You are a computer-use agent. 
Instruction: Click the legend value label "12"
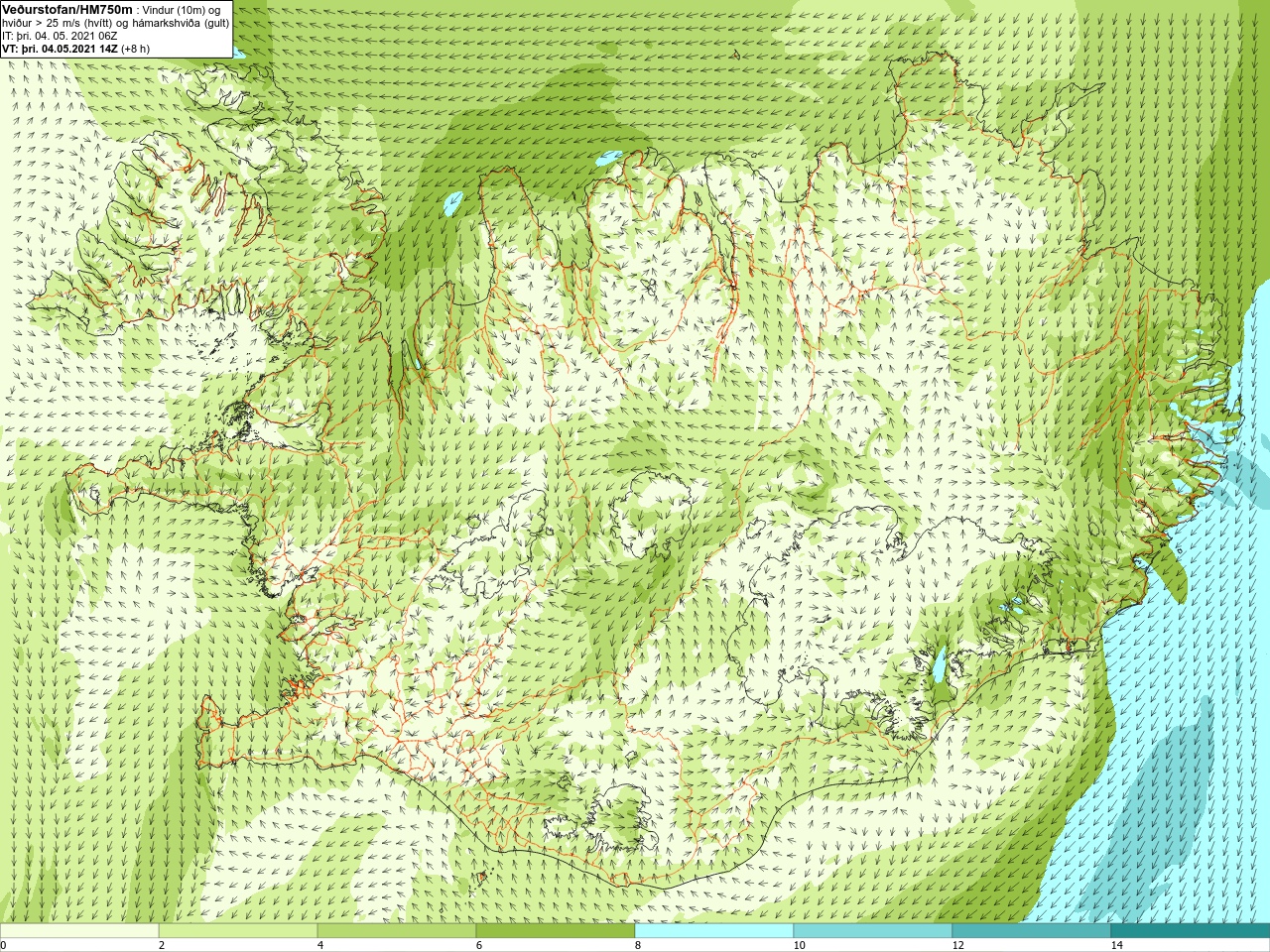point(957,945)
